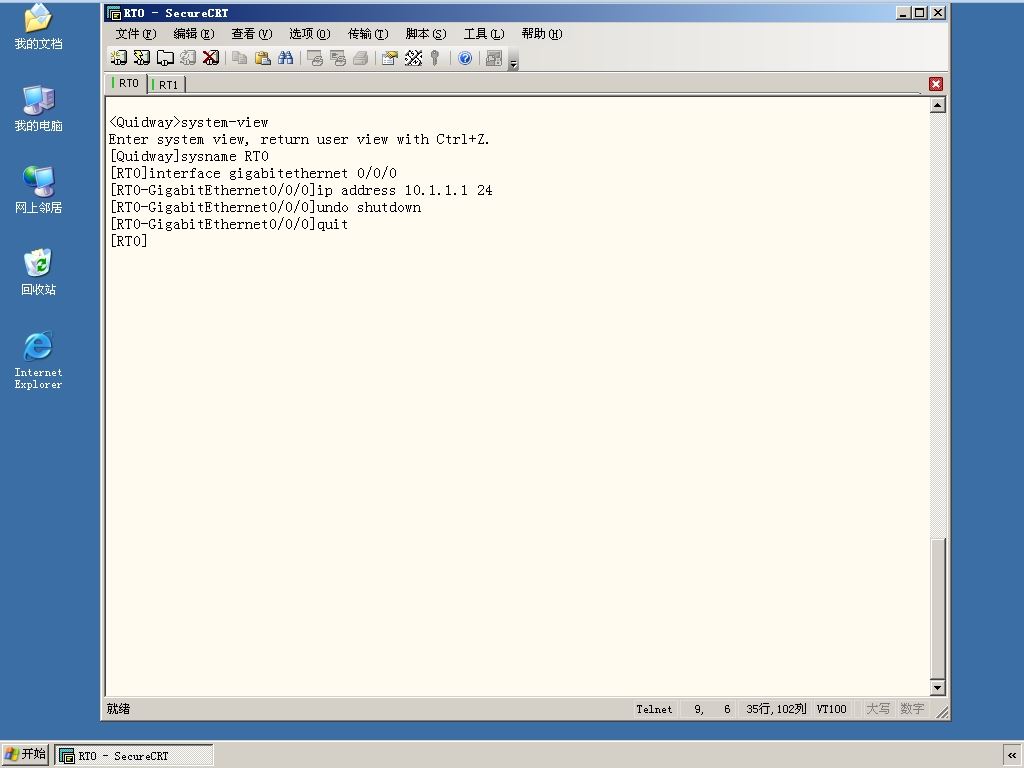Click the terminal scrollbar down arrow
Screen dimensions: 1024x768
(938, 687)
